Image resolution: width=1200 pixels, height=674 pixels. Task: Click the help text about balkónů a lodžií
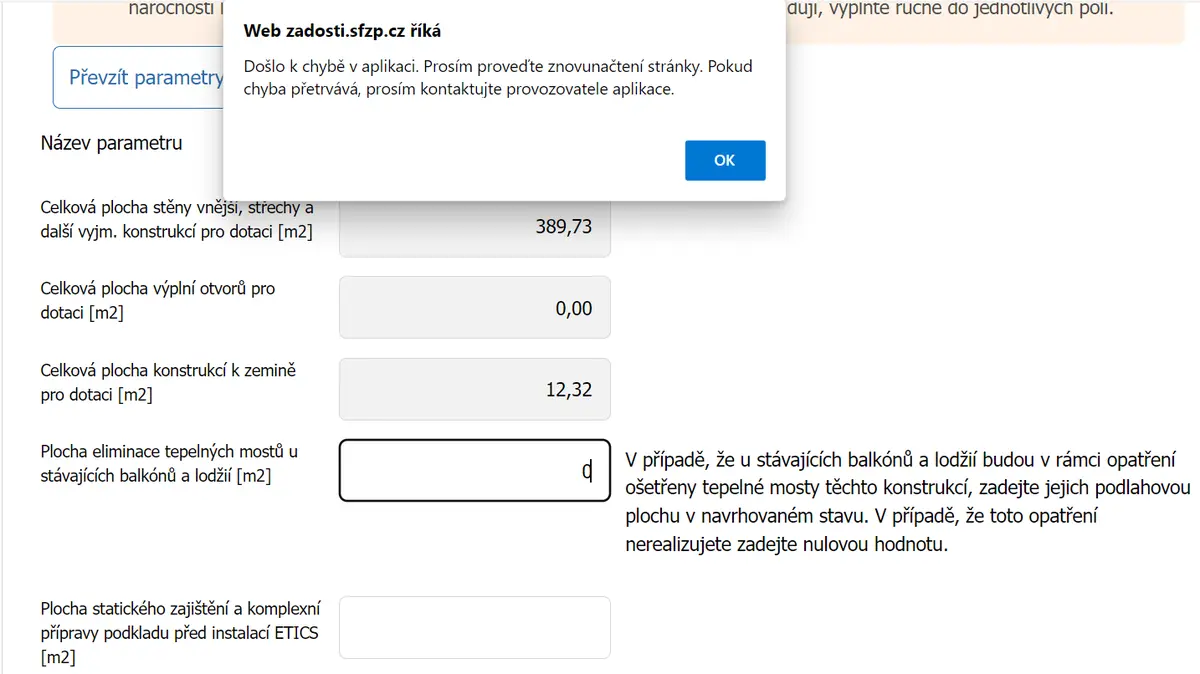(908, 503)
